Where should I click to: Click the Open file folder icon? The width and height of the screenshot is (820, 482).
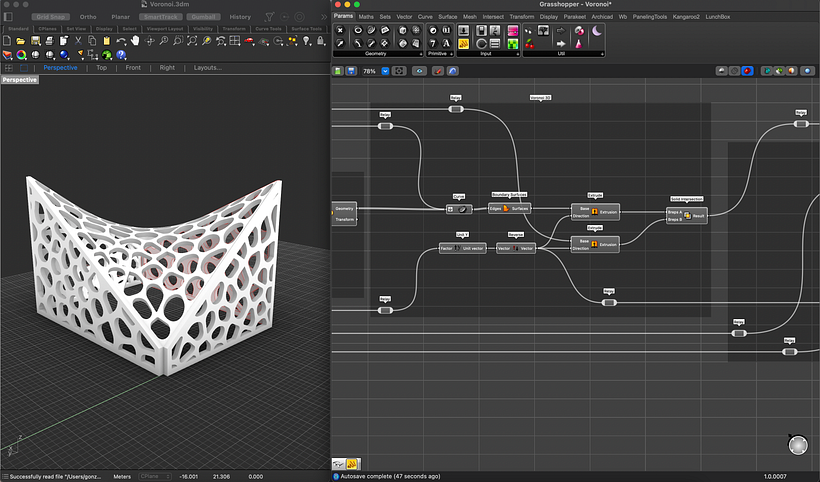[x=22, y=41]
